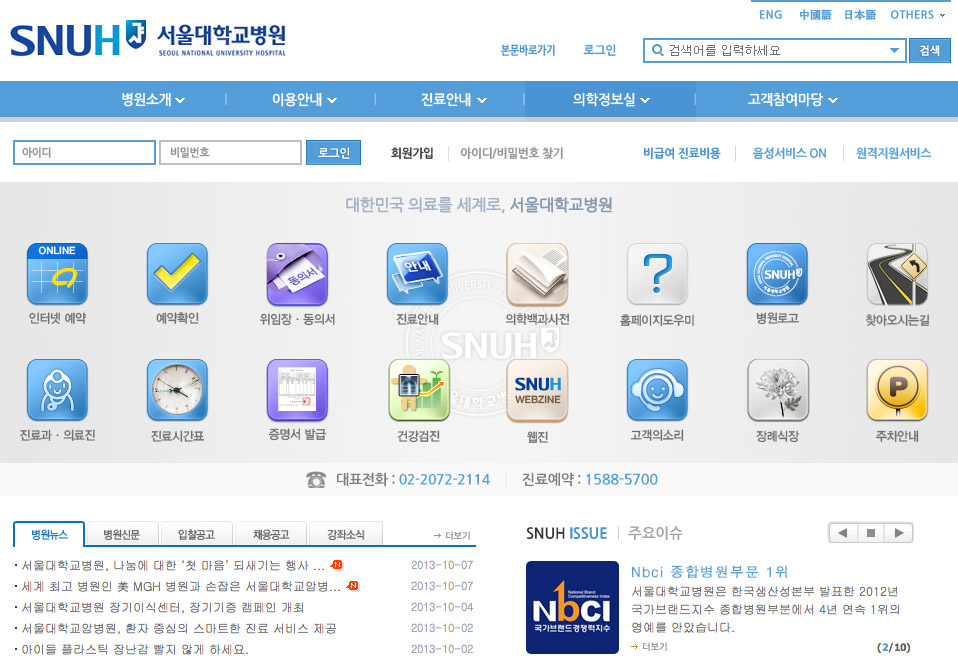The height and width of the screenshot is (670, 958).
Task: Expand the OTHERS language dropdown
Action: (917, 15)
